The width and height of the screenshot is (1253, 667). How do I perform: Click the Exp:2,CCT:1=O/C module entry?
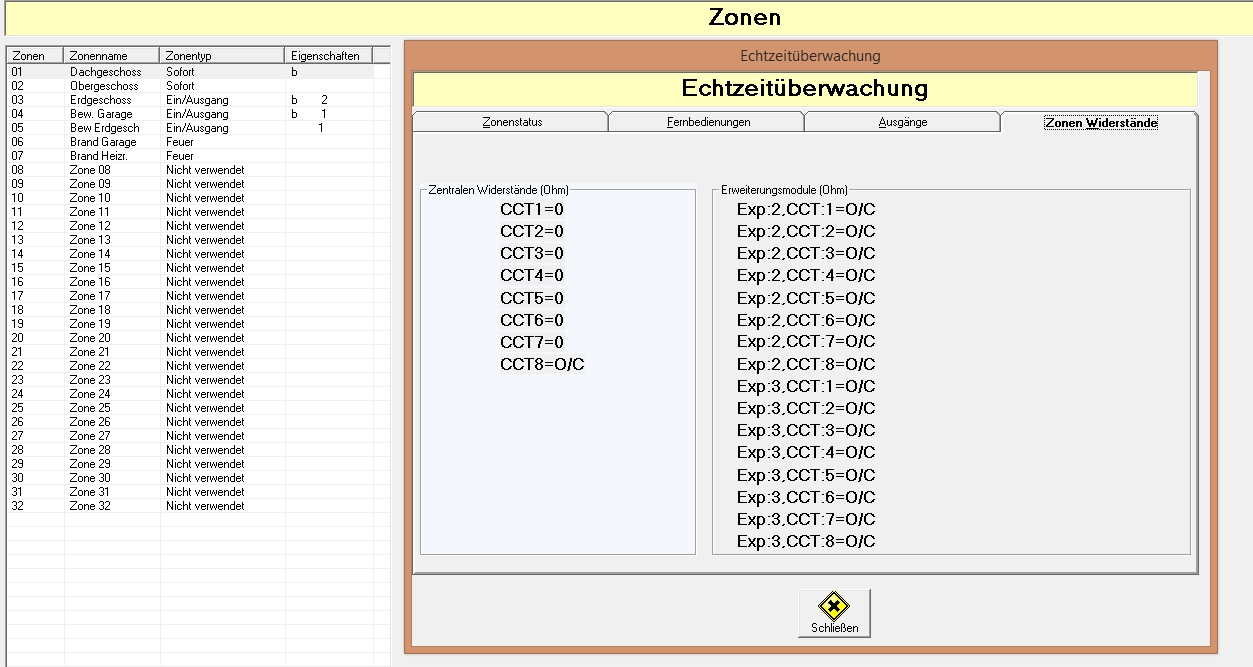[x=805, y=209]
